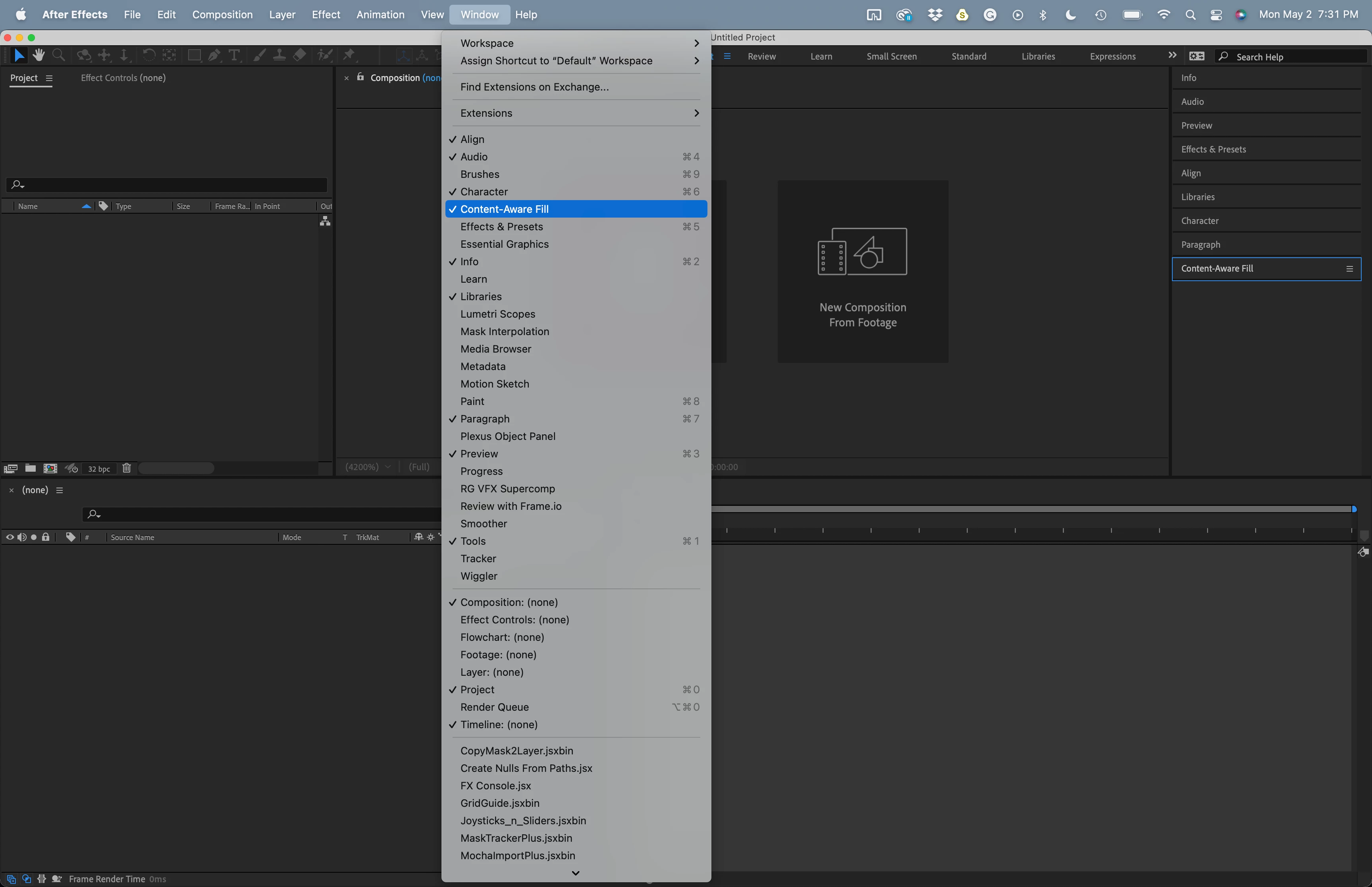The width and height of the screenshot is (1372, 887).
Task: Click New Composition From Footage
Action: click(x=863, y=271)
